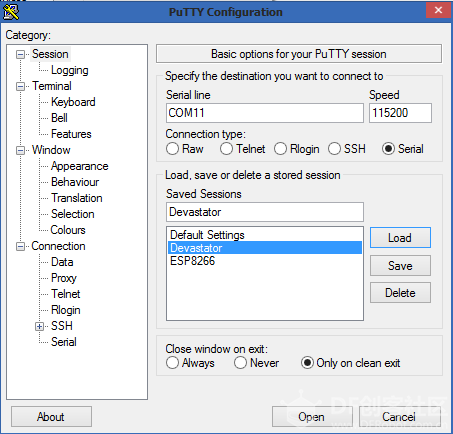Expand the SSH tree node
This screenshot has height=434, width=453.
coord(39,326)
